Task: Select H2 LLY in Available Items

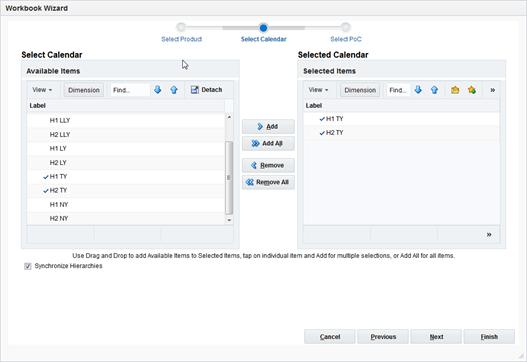Action: tap(126, 134)
